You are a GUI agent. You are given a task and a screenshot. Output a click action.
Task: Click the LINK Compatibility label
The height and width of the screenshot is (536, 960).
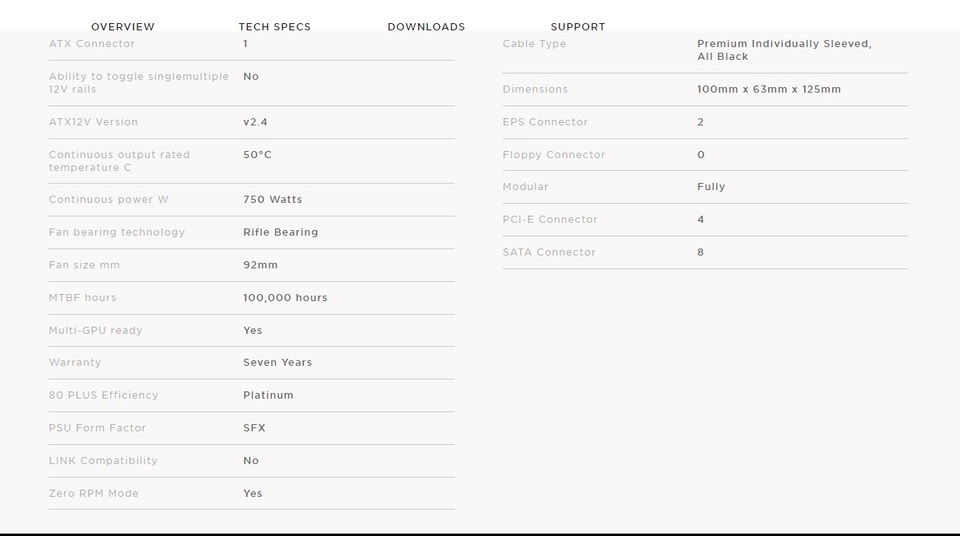(103, 461)
